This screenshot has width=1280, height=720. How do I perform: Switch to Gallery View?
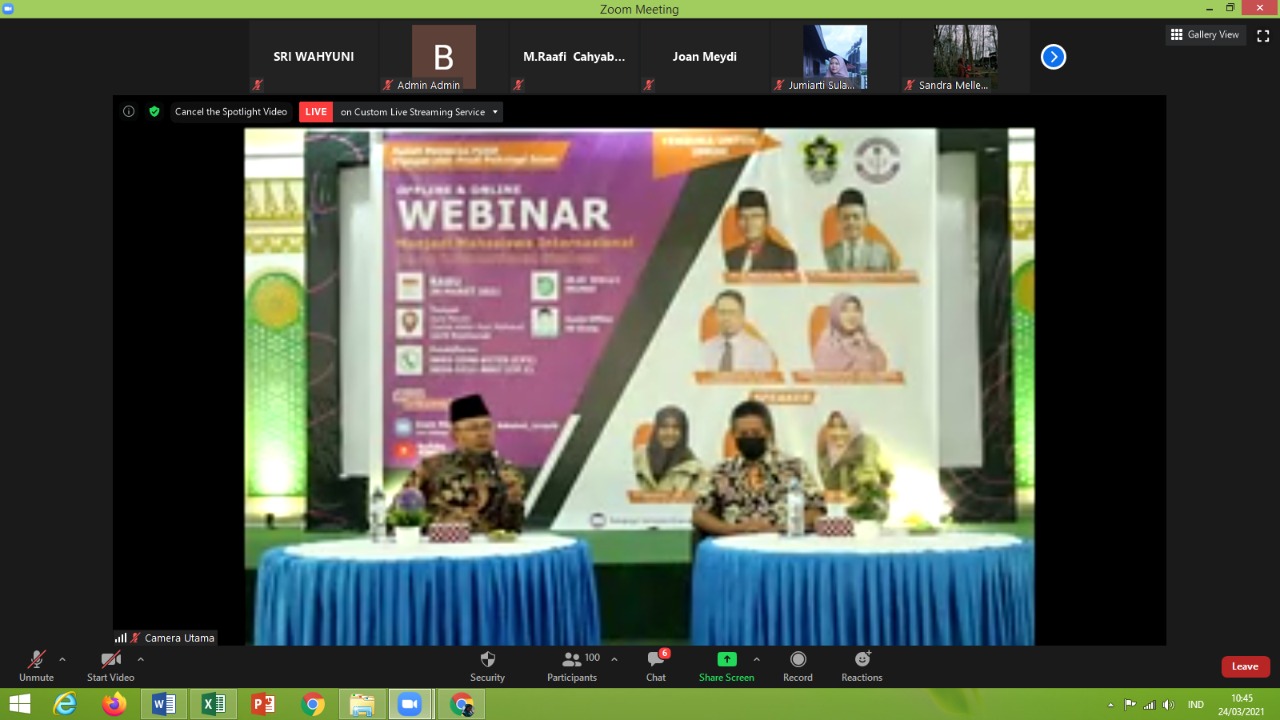pyautogui.click(x=1205, y=35)
